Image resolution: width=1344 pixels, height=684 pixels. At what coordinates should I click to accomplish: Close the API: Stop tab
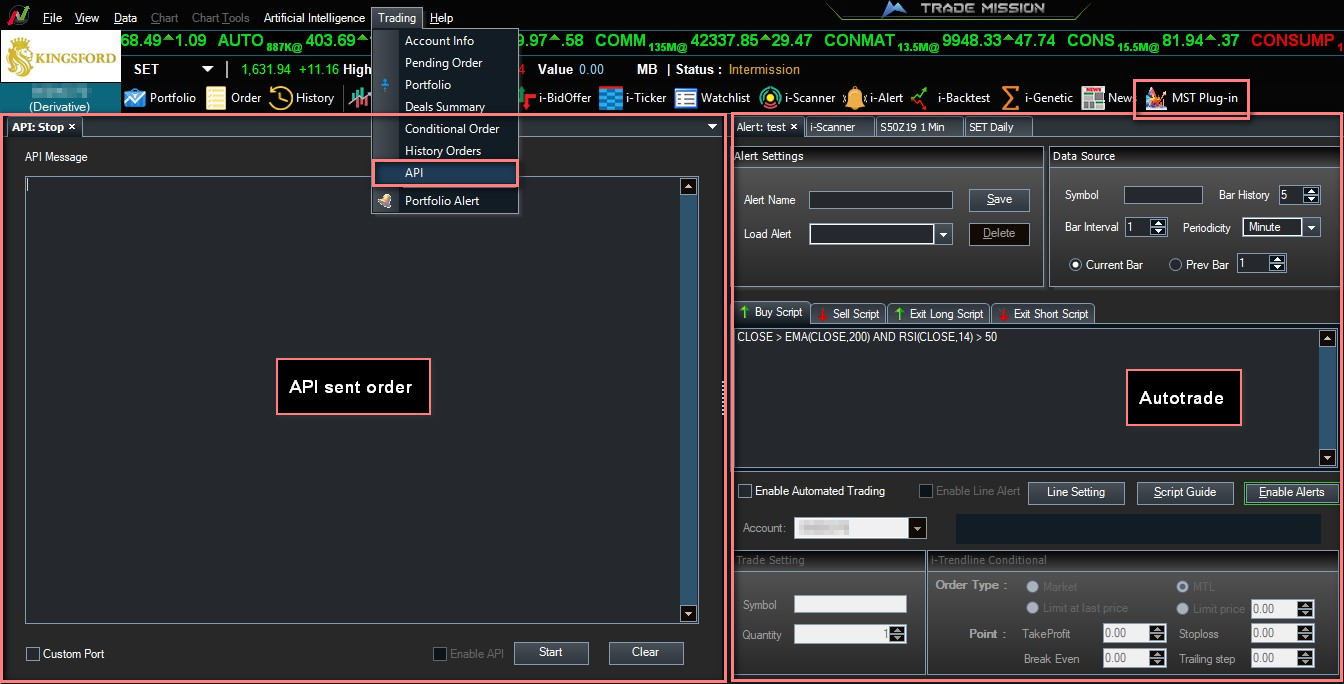[72, 127]
